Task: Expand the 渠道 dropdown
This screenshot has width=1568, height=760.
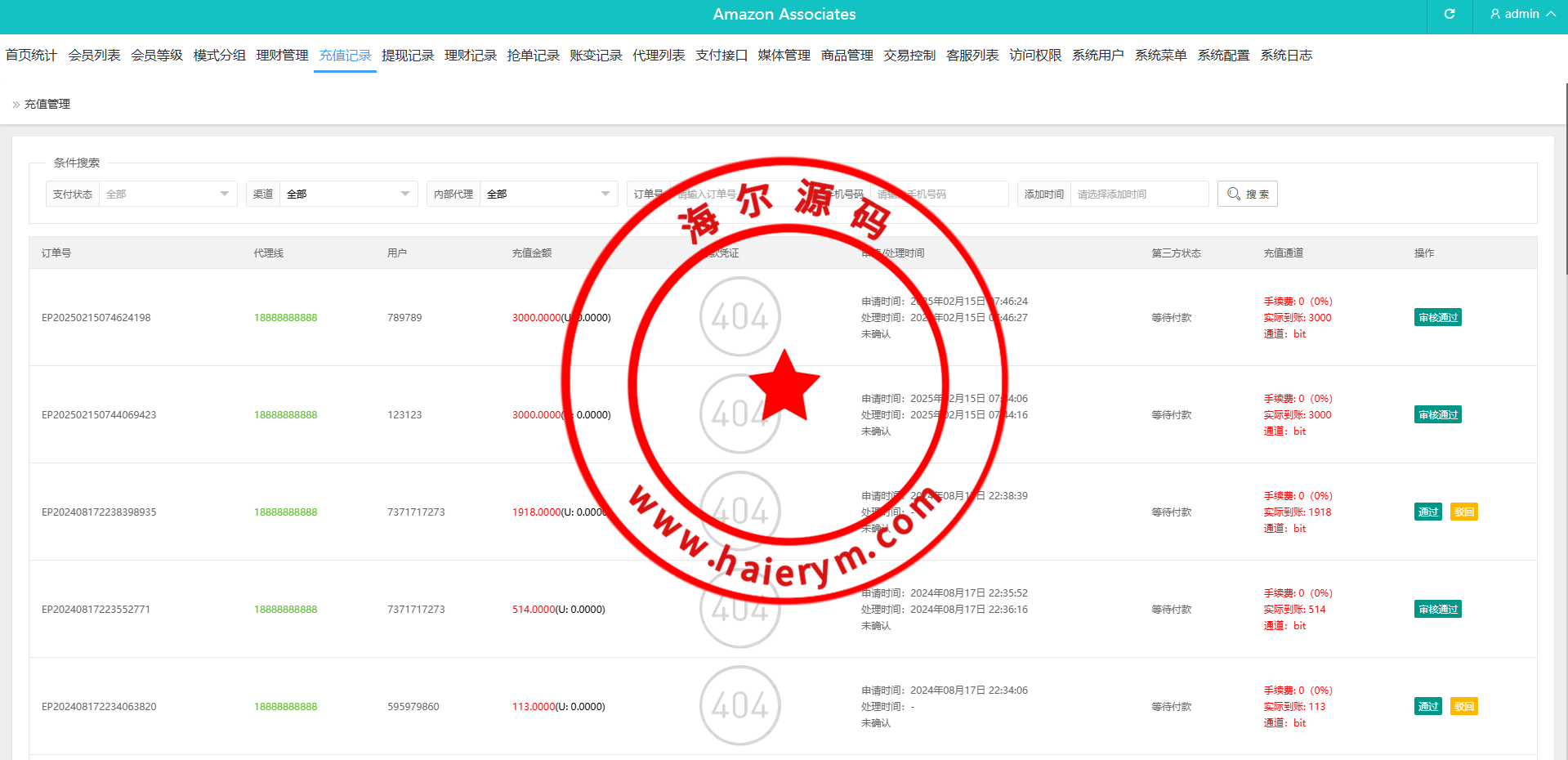Action: coord(348,194)
